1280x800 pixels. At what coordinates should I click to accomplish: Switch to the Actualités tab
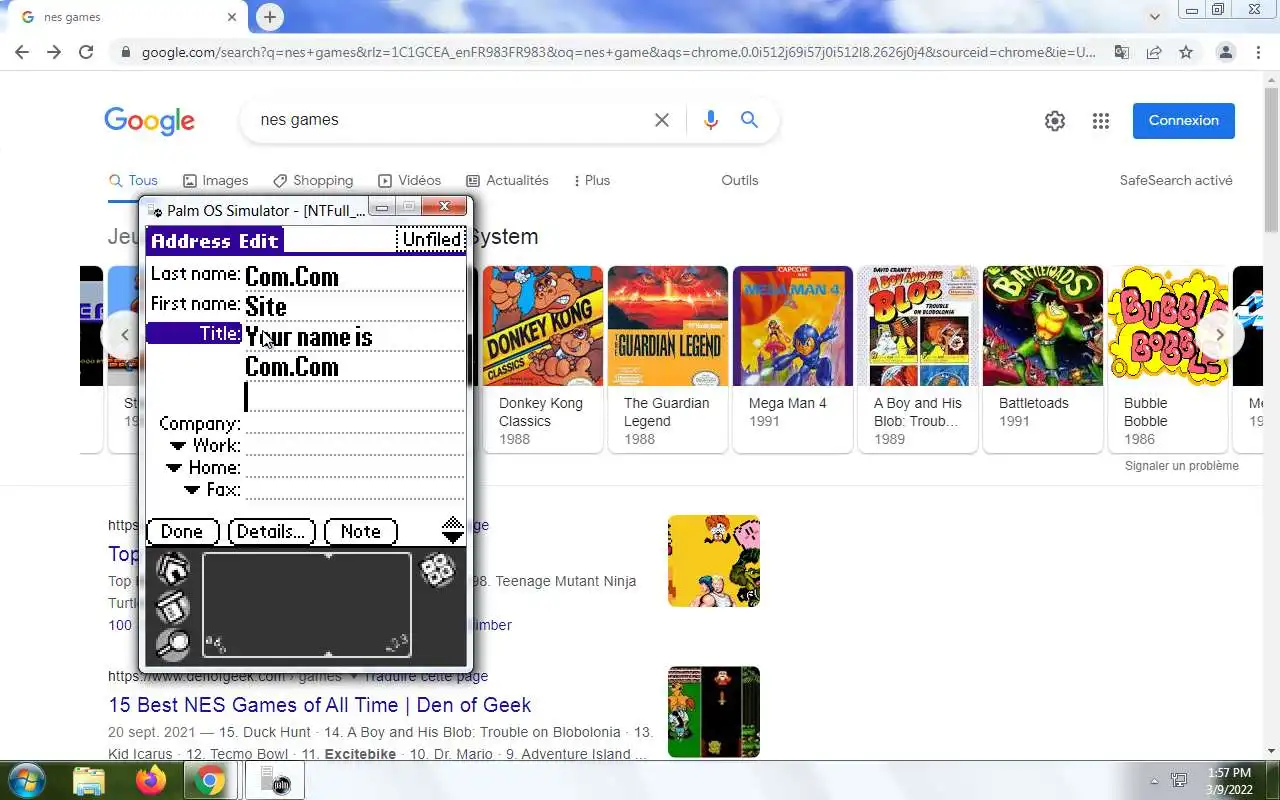pyautogui.click(x=507, y=180)
